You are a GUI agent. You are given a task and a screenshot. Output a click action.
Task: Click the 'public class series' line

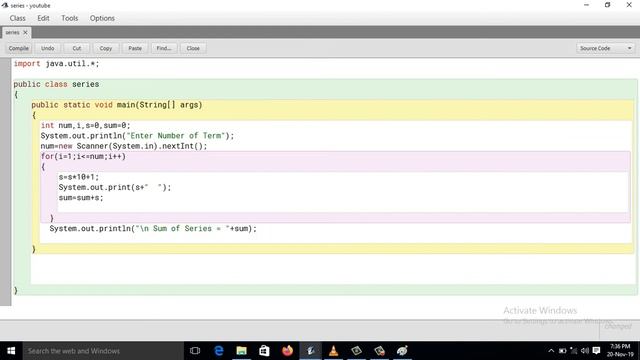click(x=56, y=84)
